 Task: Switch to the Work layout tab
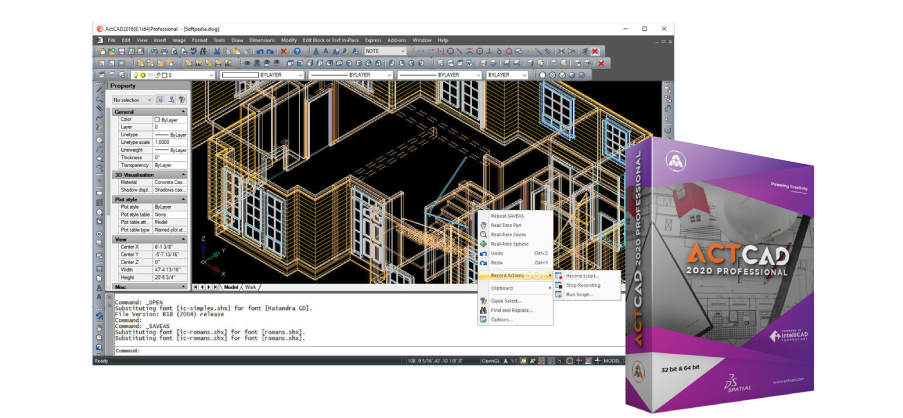[x=251, y=287]
